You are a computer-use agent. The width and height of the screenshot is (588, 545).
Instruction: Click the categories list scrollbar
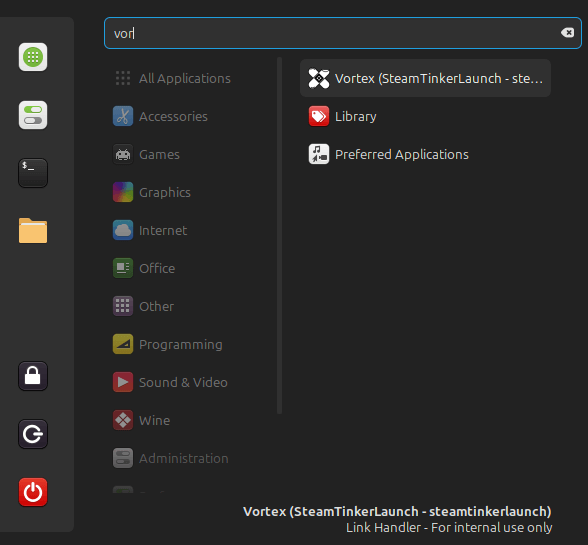click(279, 236)
